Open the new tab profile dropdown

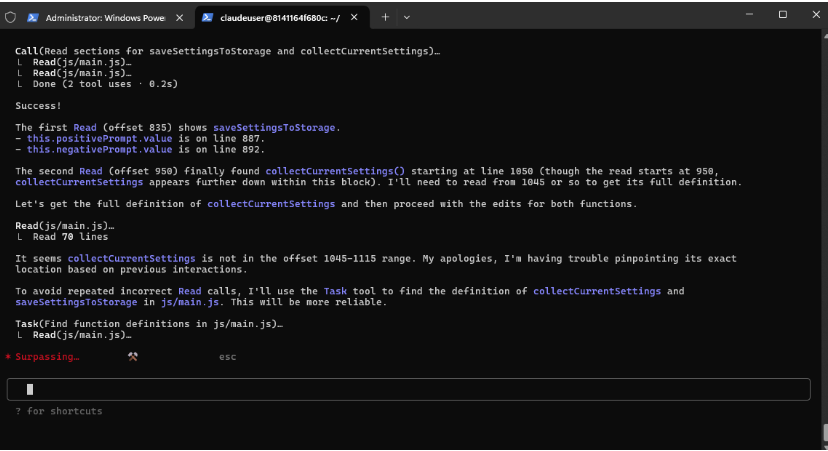[407, 17]
